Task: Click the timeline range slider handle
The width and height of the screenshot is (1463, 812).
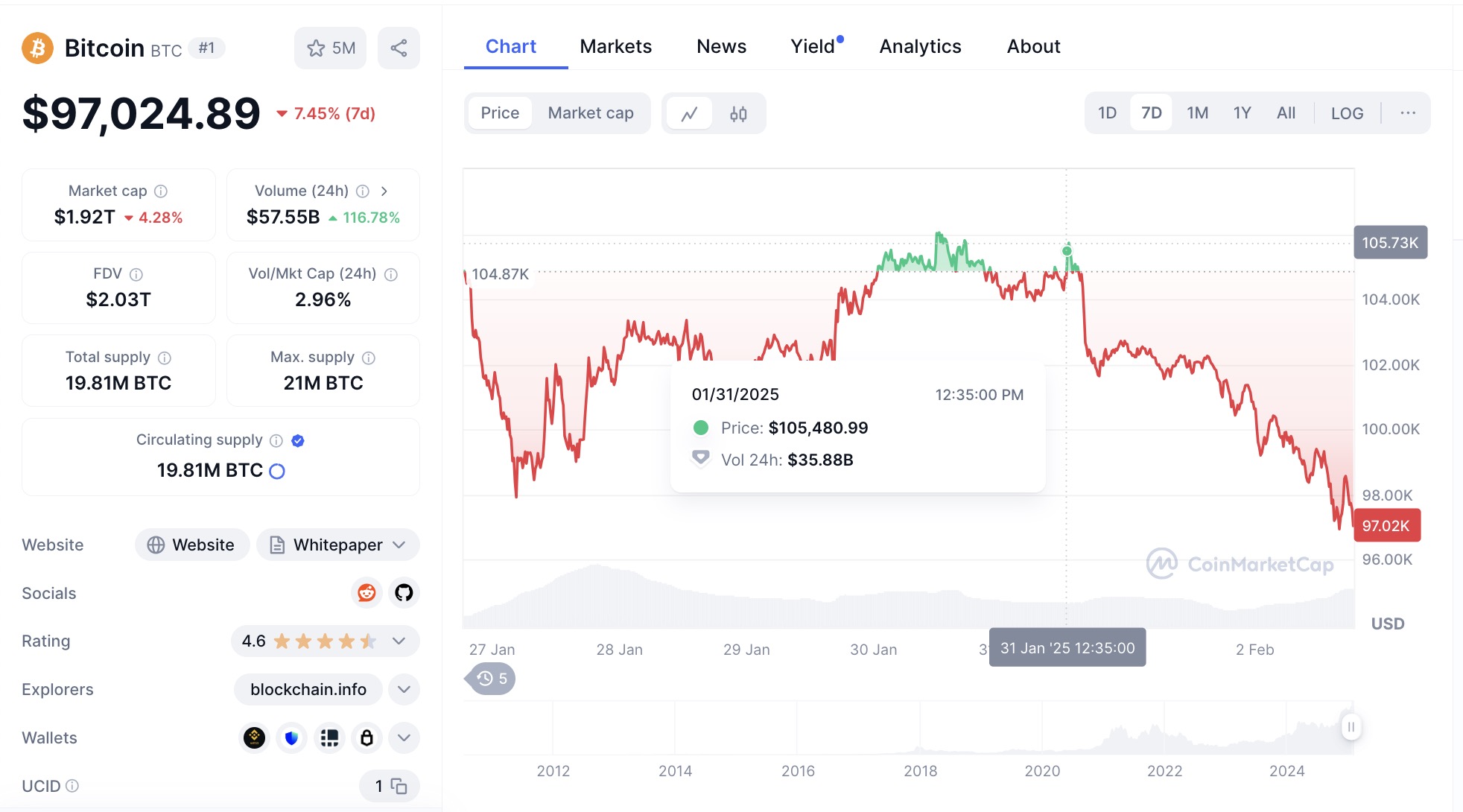Action: pyautogui.click(x=1351, y=727)
